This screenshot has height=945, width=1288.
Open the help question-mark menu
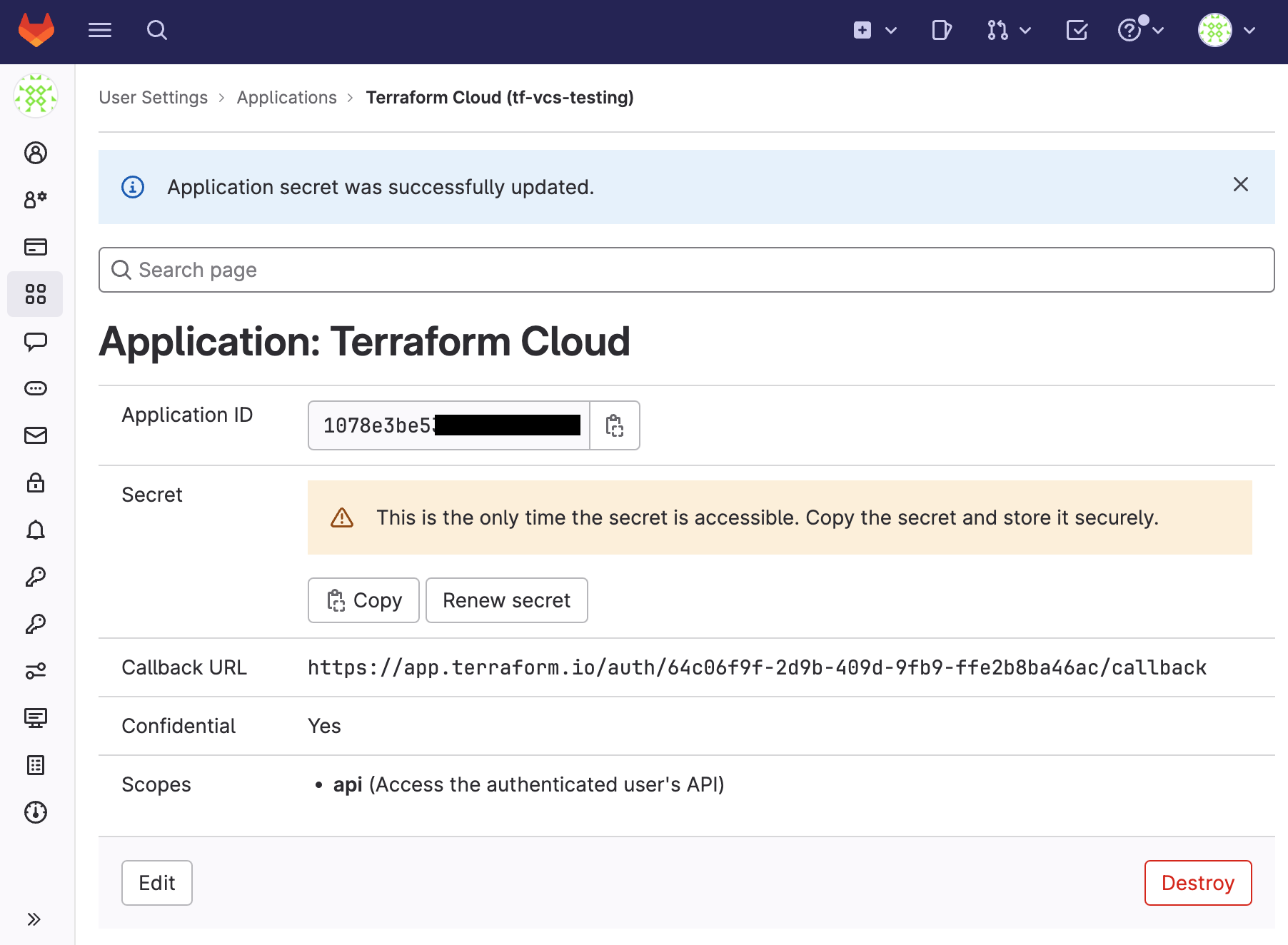pos(1141,30)
